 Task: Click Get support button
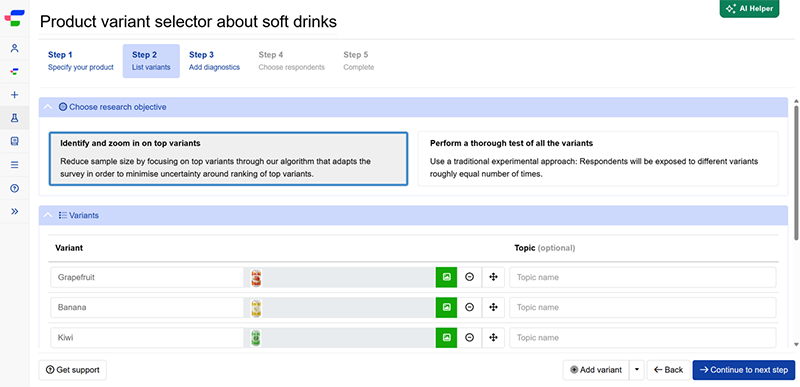72,370
